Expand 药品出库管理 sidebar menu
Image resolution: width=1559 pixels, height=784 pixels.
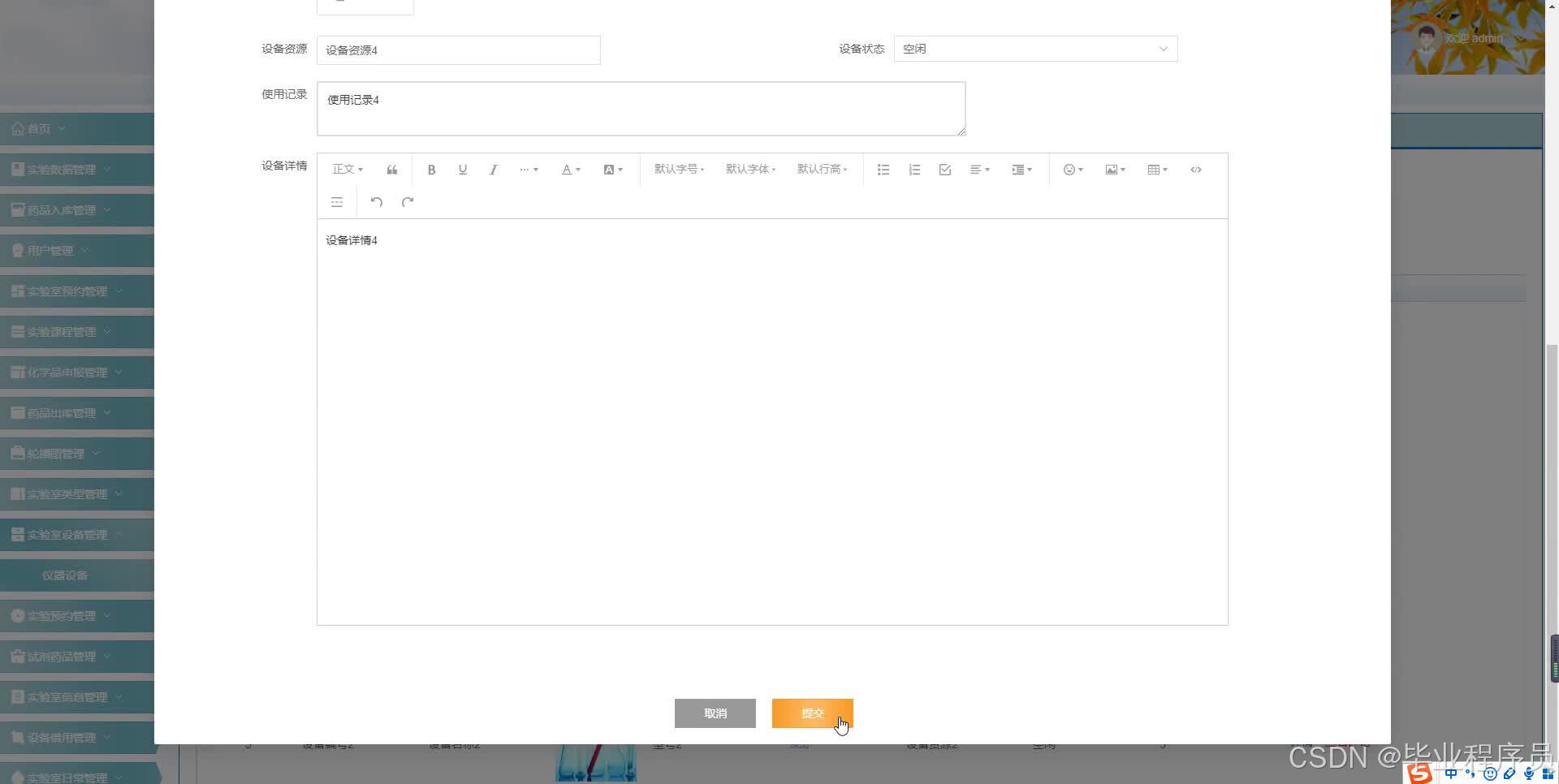click(77, 413)
